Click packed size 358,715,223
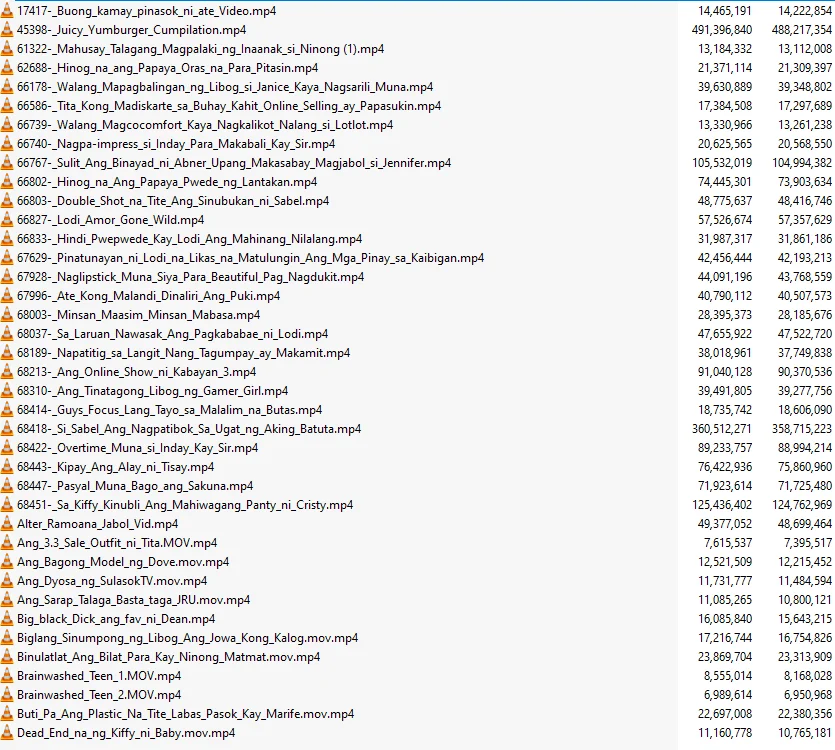The image size is (835, 750). [802, 429]
